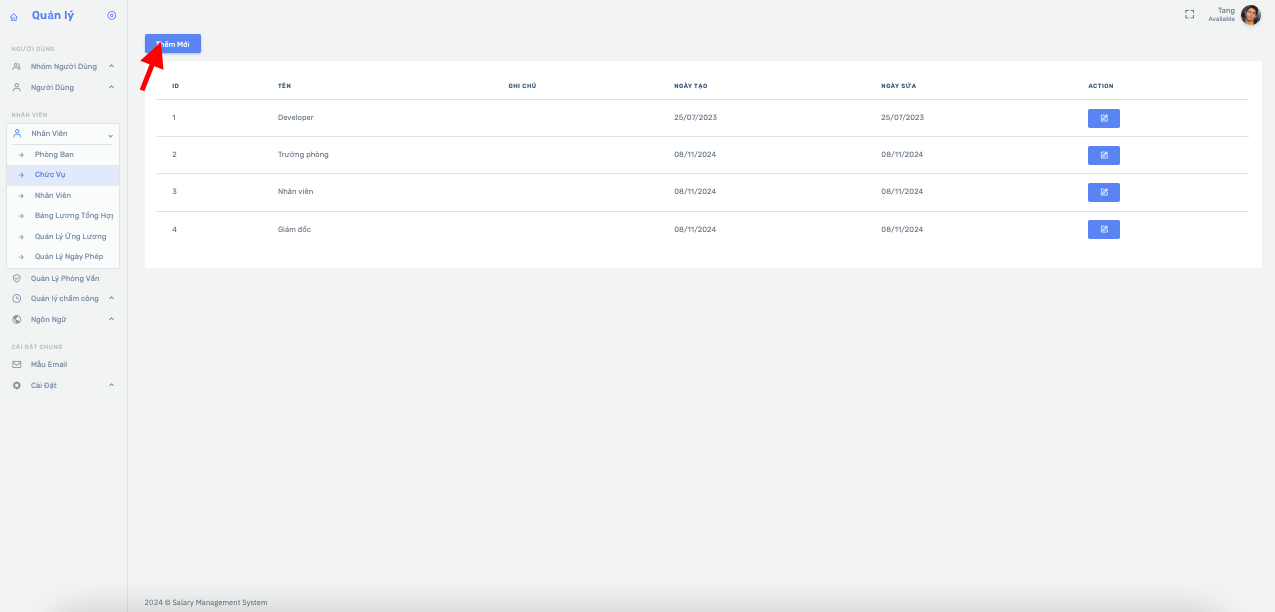Open the user avatar profile picture
Image resolution: width=1275 pixels, height=612 pixels.
(x=1250, y=15)
